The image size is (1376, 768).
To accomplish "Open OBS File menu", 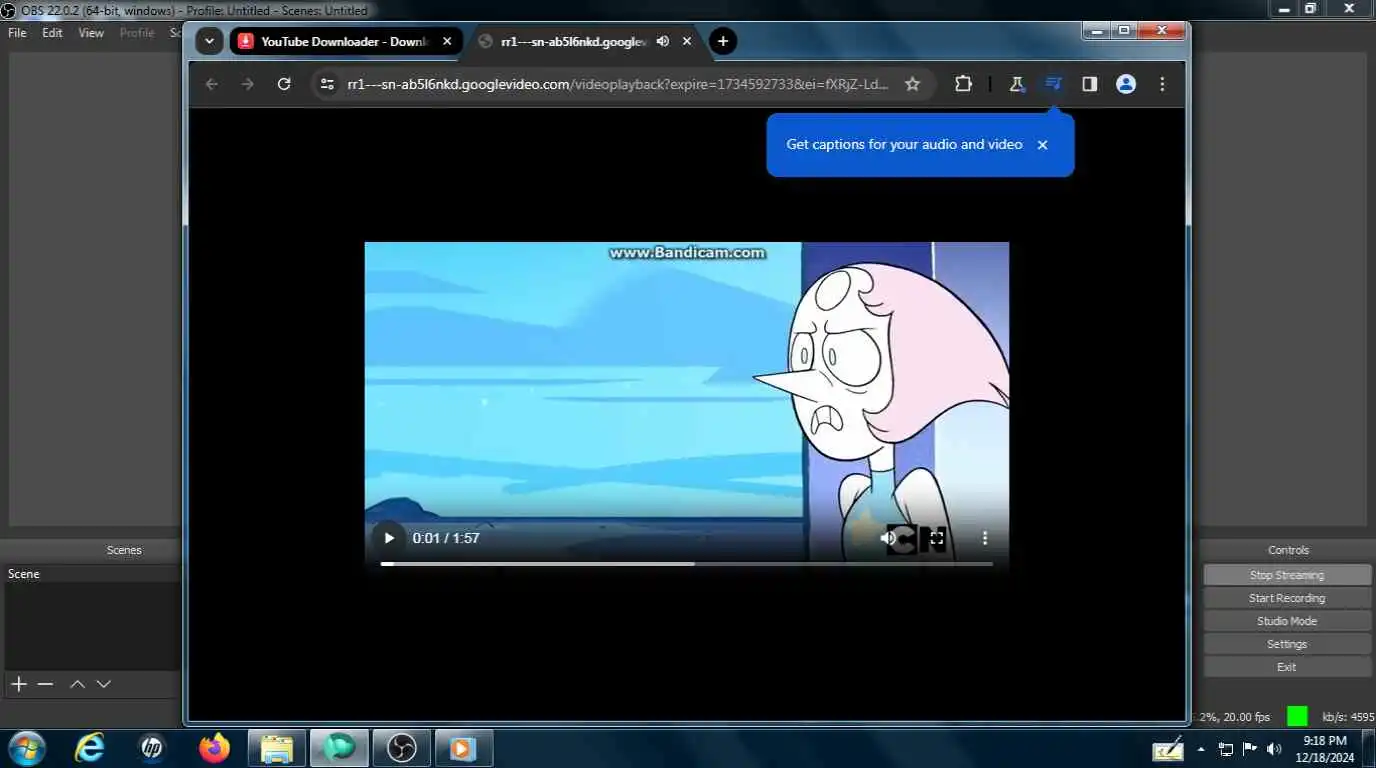I will 17,33.
